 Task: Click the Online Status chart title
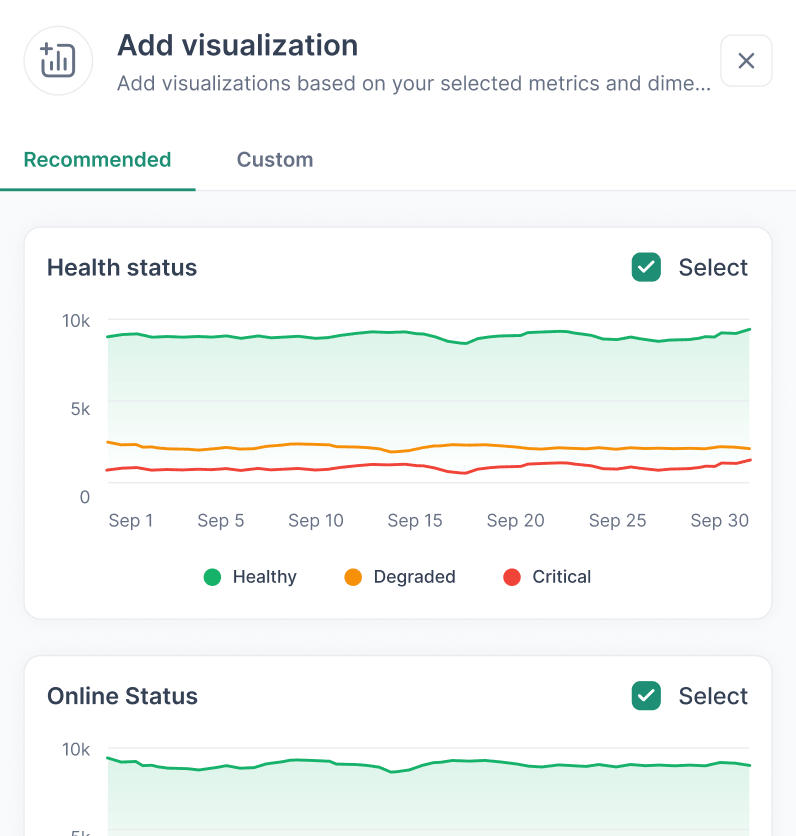pyautogui.click(x=122, y=696)
